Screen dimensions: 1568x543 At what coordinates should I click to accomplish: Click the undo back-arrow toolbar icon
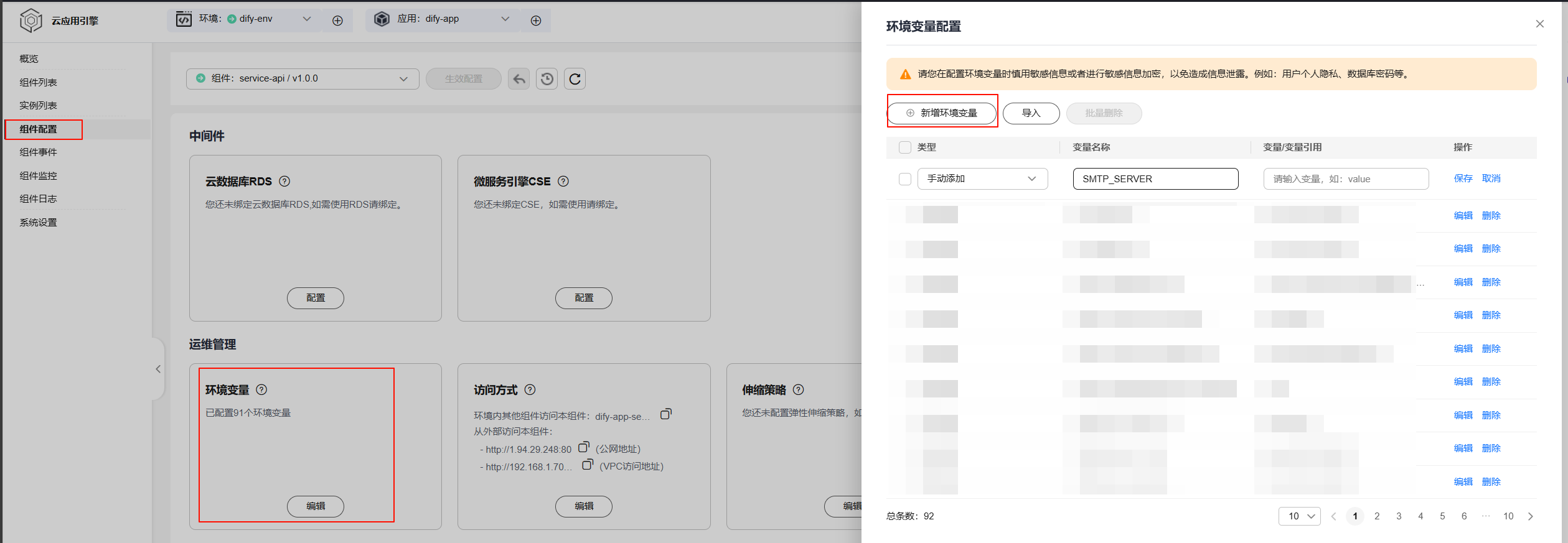coord(519,79)
